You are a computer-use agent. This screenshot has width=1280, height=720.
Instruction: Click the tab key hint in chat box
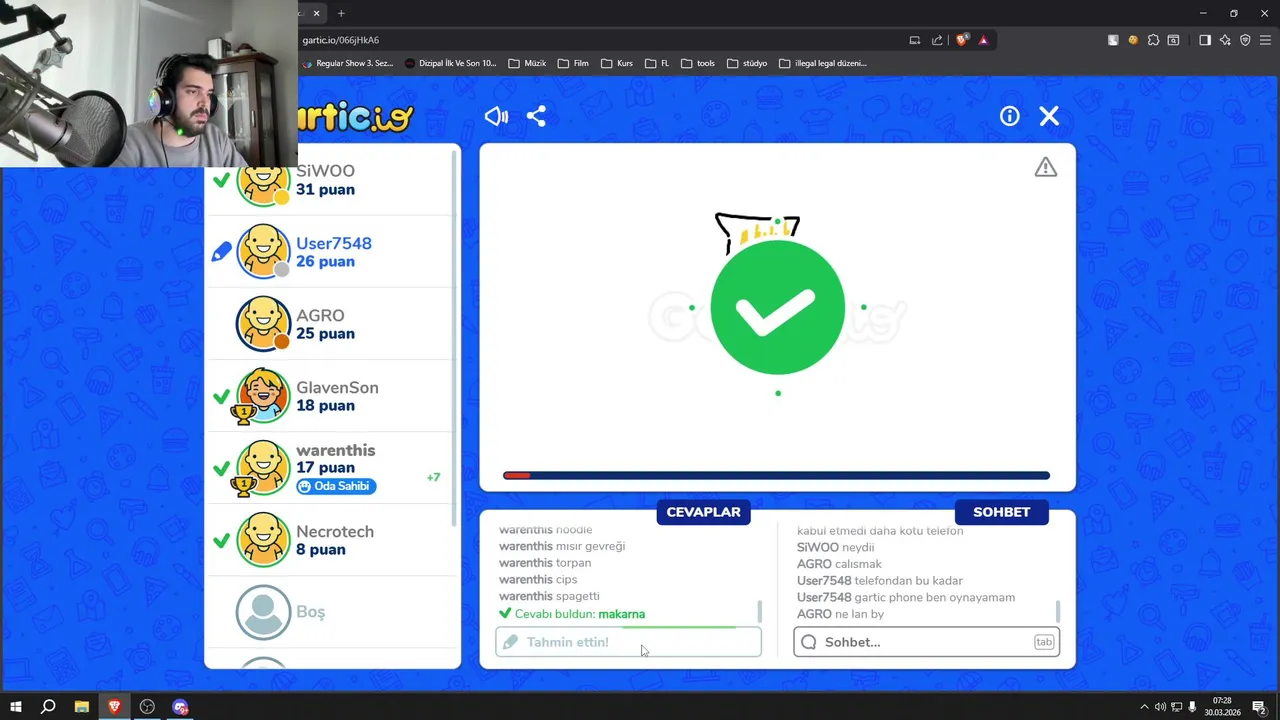[1044, 642]
